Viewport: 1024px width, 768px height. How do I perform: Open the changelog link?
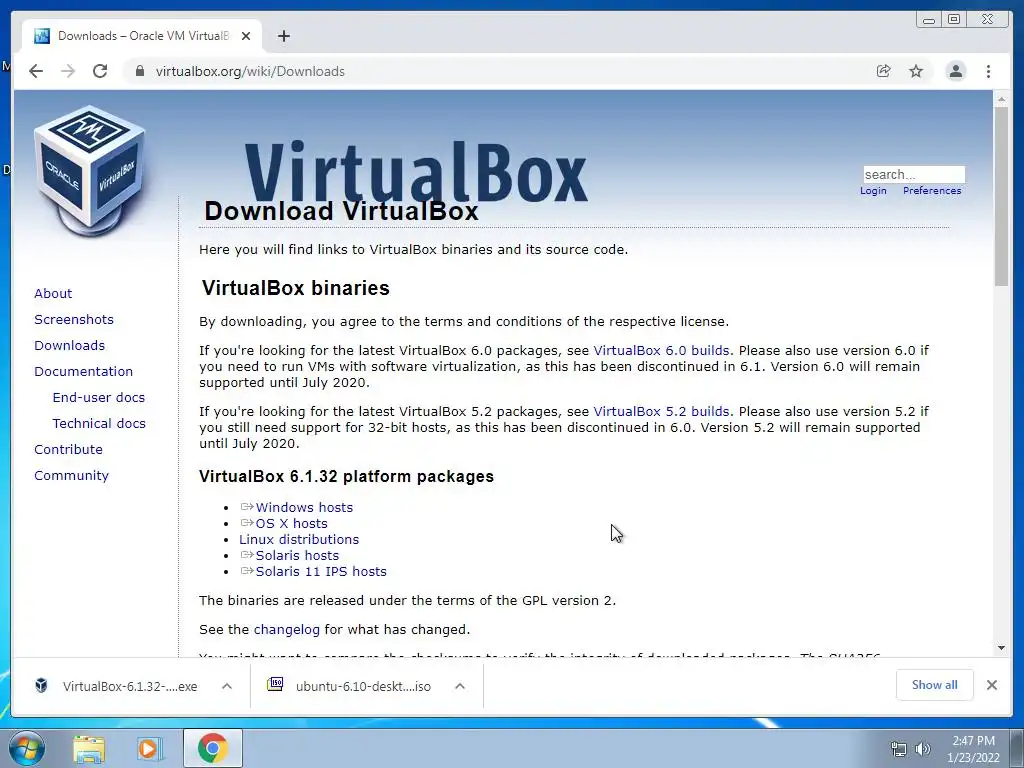pos(287,630)
